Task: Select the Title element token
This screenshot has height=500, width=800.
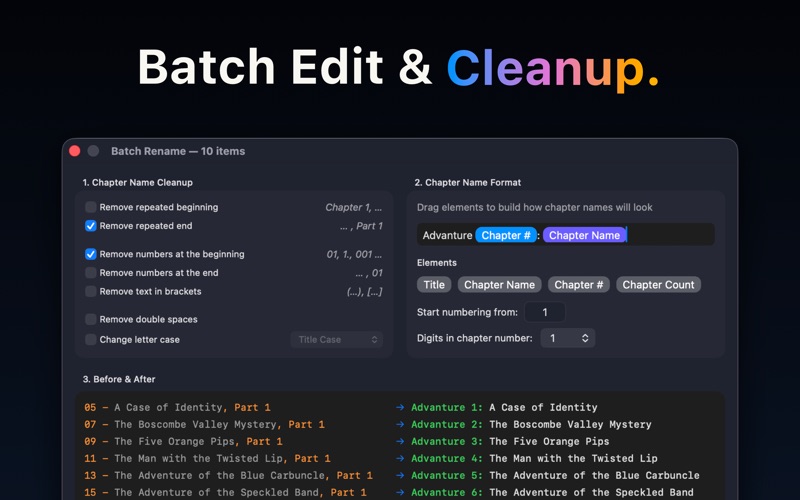Action: (x=434, y=285)
